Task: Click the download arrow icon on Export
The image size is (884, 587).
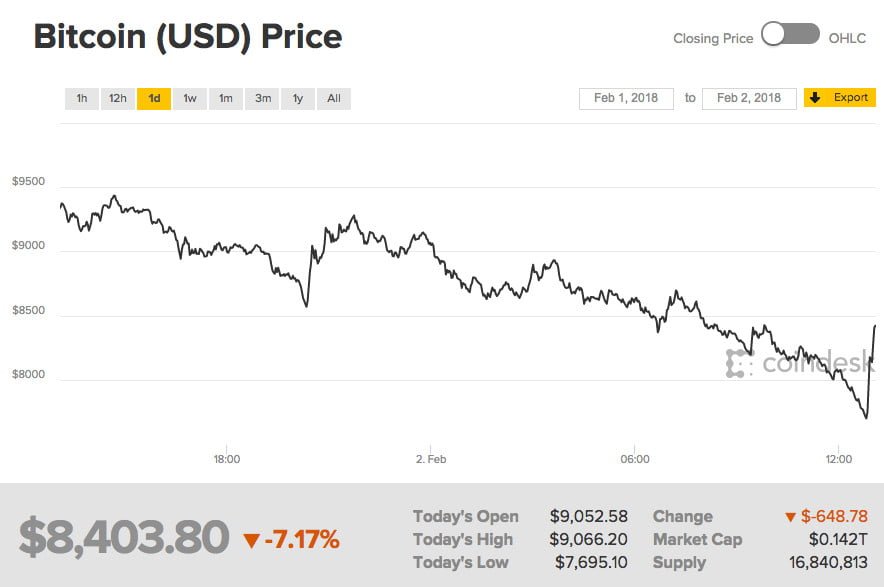Action: click(815, 98)
